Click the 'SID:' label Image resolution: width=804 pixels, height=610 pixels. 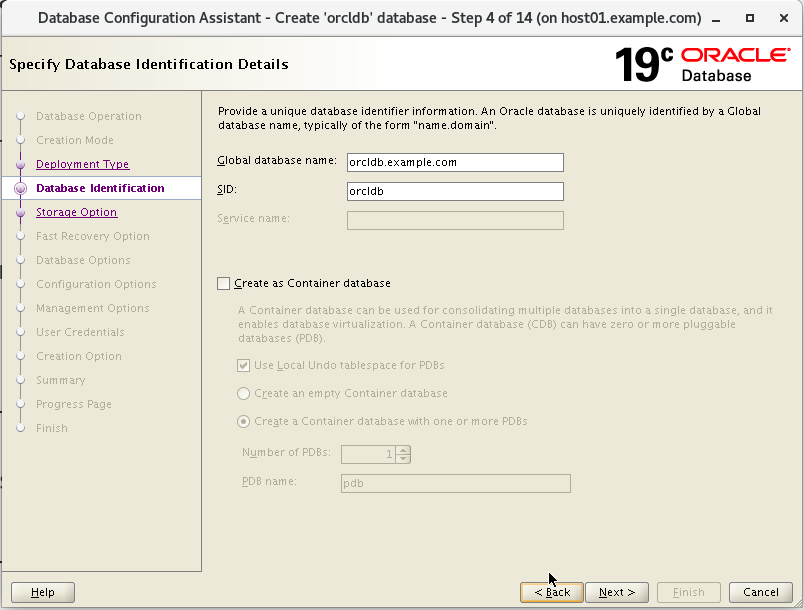pyautogui.click(x=227, y=190)
